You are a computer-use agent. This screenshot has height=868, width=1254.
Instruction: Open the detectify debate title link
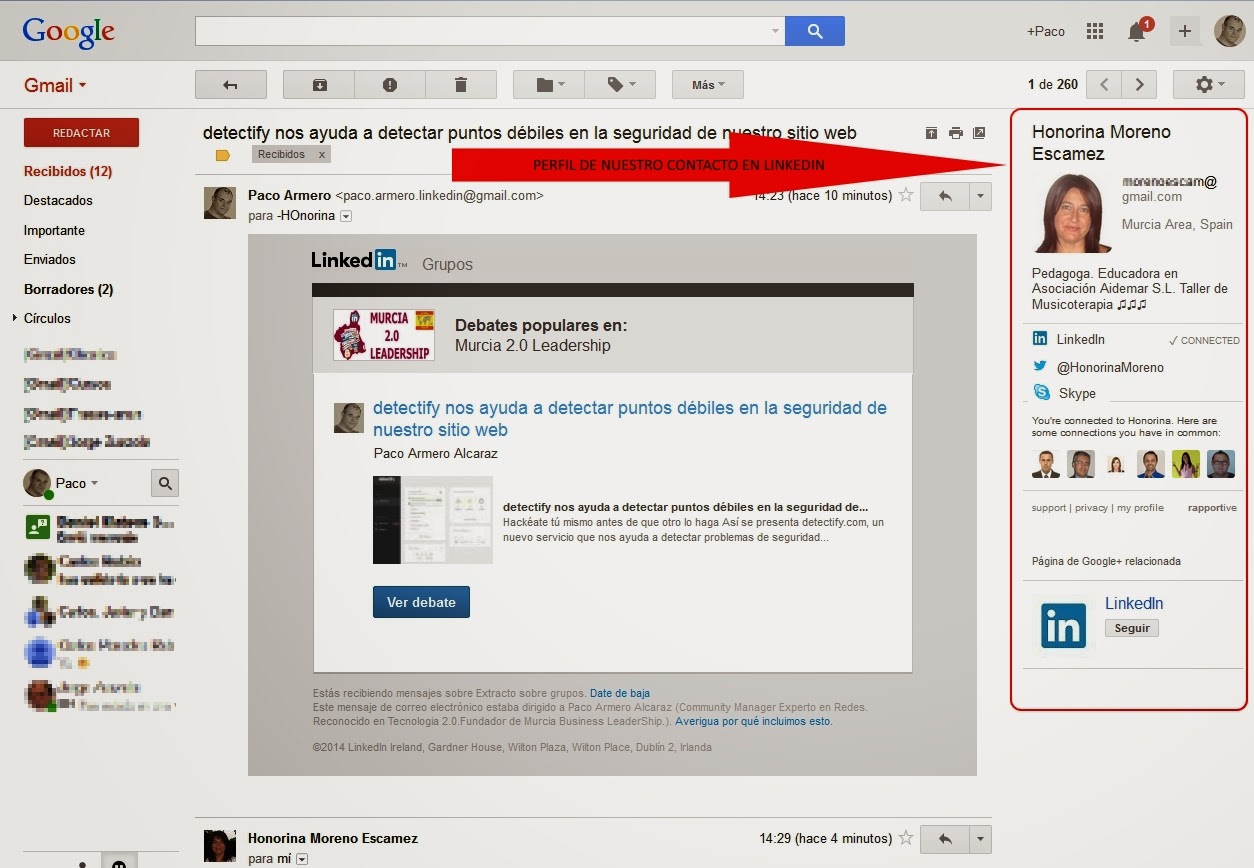(630, 419)
